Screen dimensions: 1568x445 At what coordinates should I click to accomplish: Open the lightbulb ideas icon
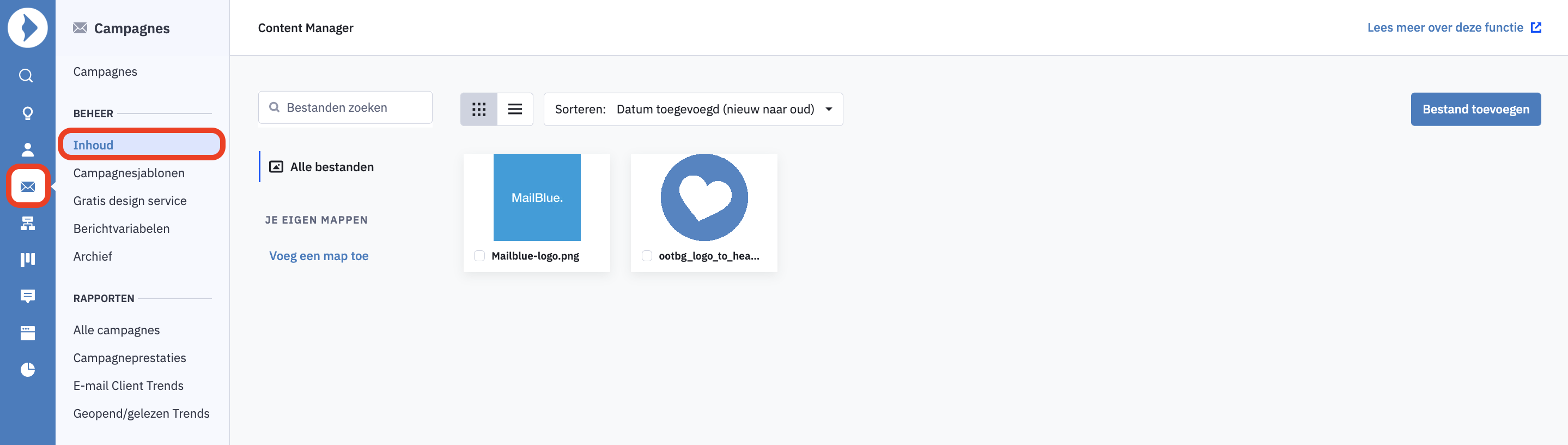click(27, 113)
